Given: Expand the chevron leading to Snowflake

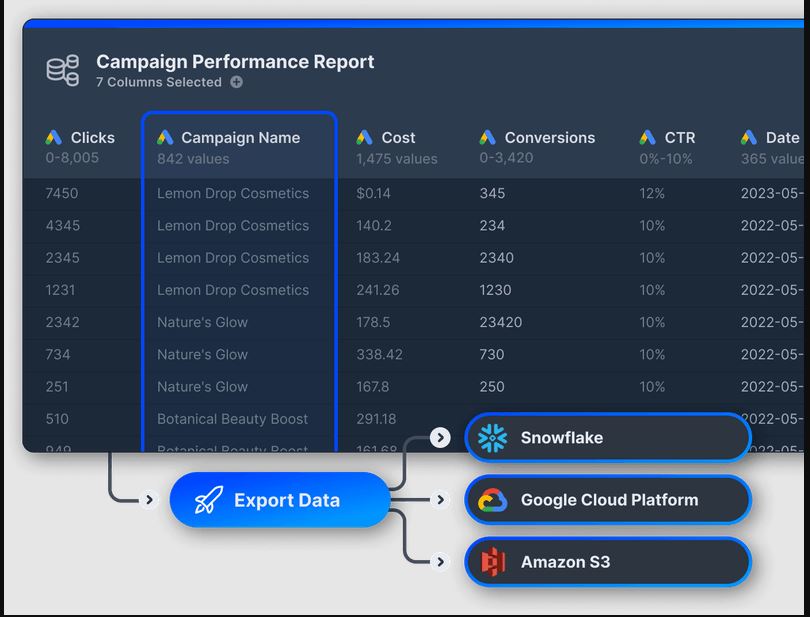Looking at the screenshot, I should (440, 438).
